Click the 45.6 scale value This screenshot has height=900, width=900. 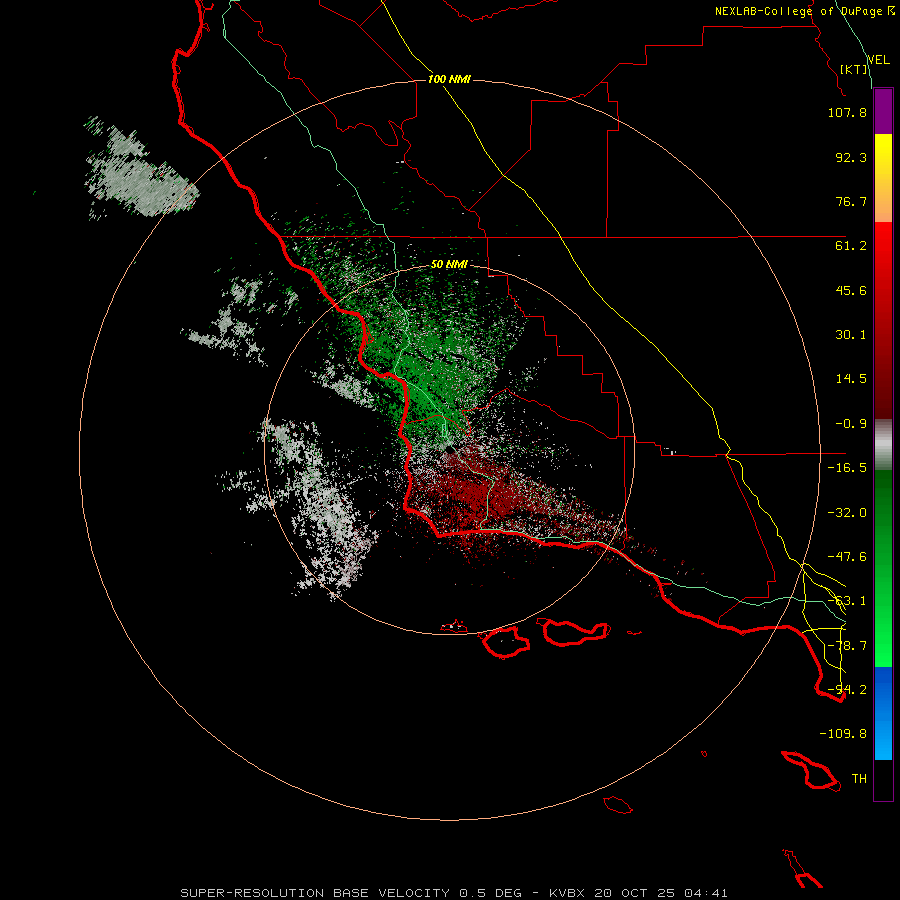point(851,290)
